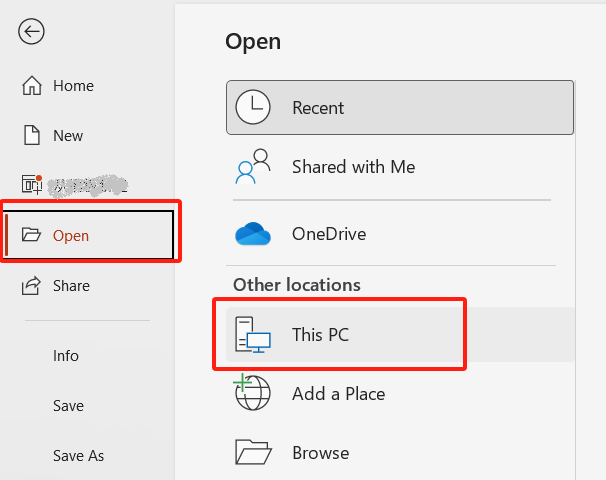The height and width of the screenshot is (480, 606).
Task: Click the blank page icon beside New
Action: point(31,135)
